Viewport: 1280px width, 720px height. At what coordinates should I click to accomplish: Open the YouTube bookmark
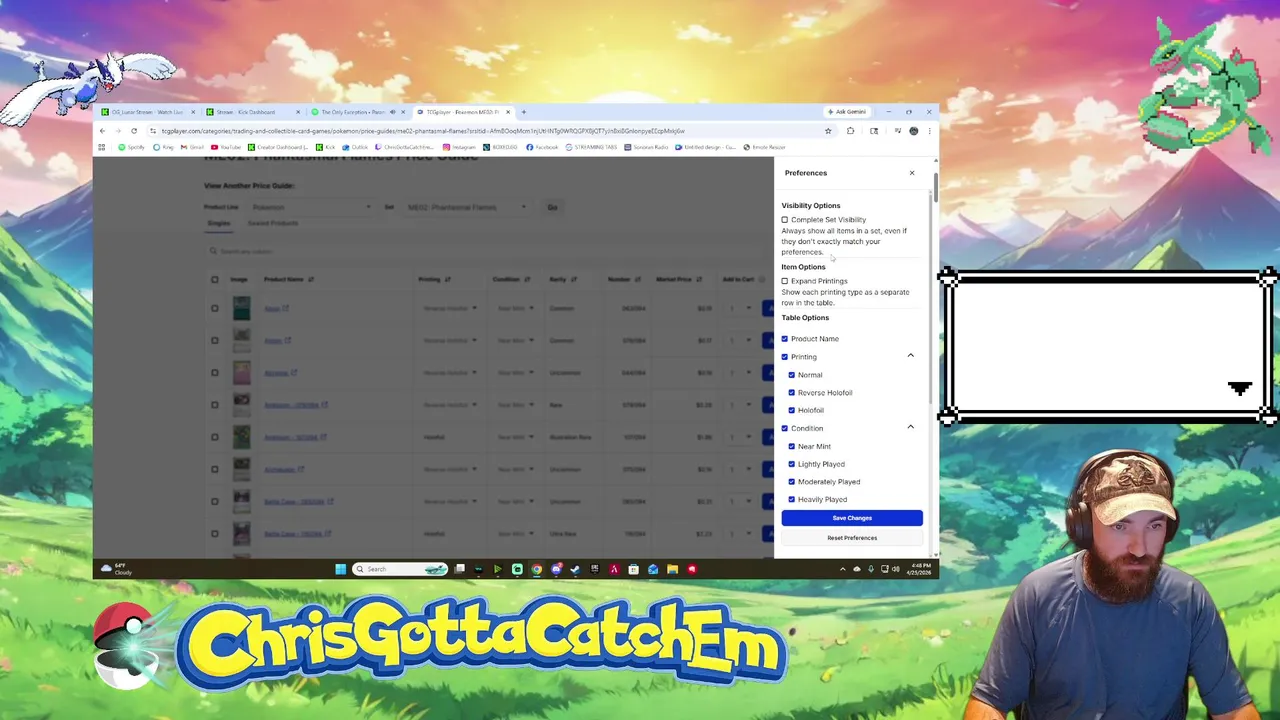(x=225, y=147)
